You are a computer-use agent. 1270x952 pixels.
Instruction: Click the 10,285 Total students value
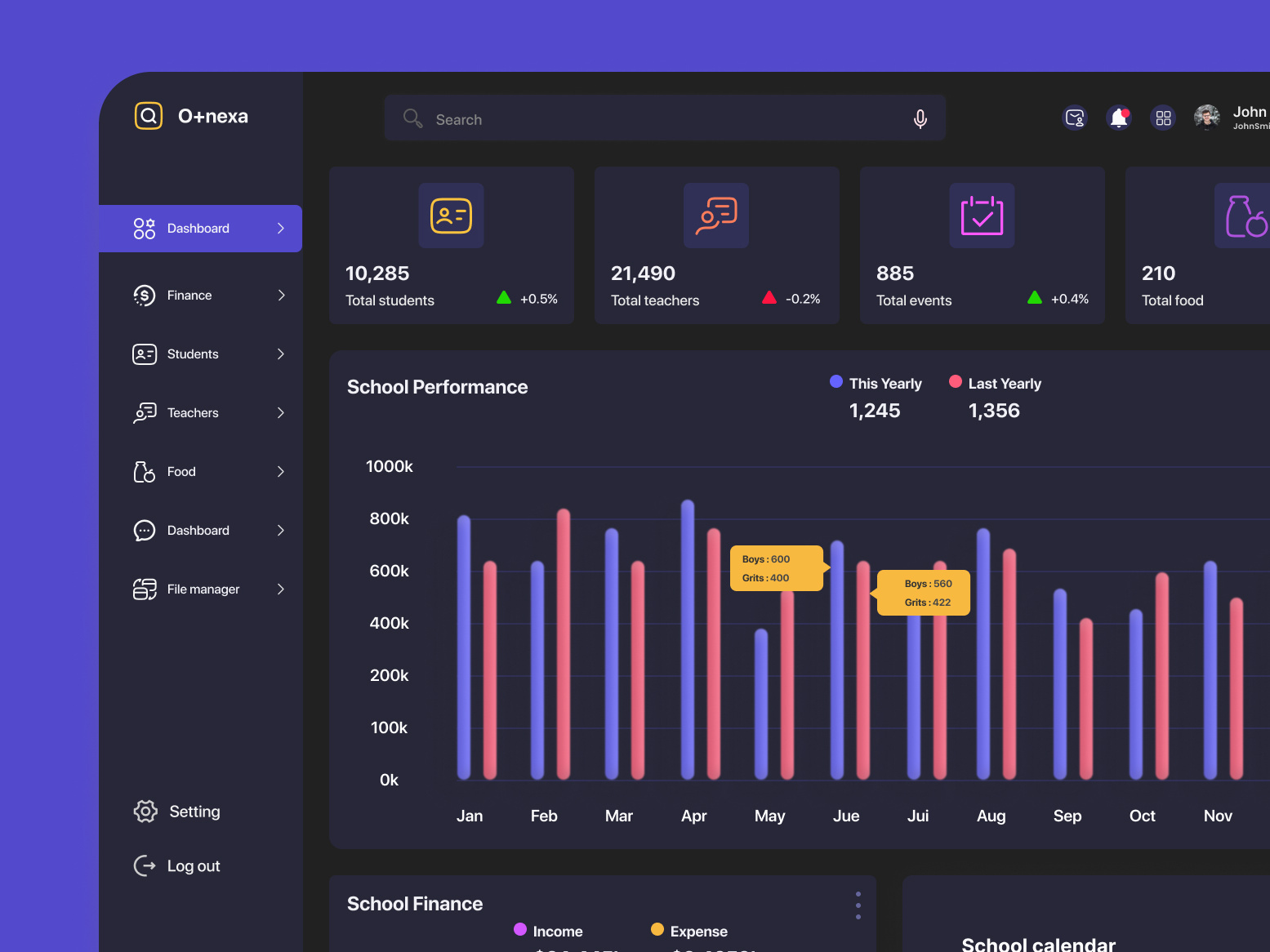coord(377,274)
